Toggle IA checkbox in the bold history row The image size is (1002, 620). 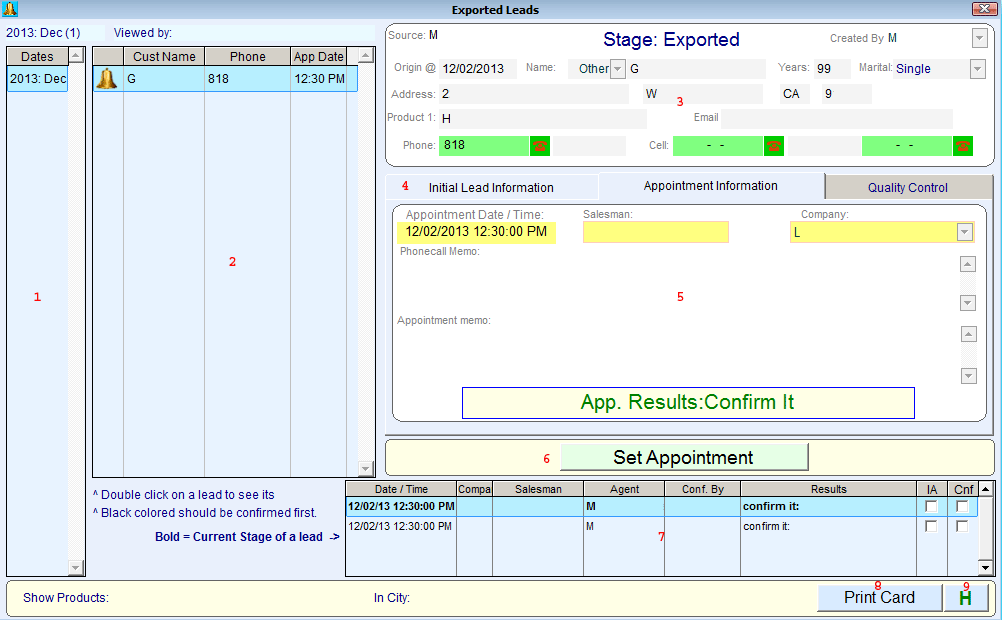(x=931, y=506)
